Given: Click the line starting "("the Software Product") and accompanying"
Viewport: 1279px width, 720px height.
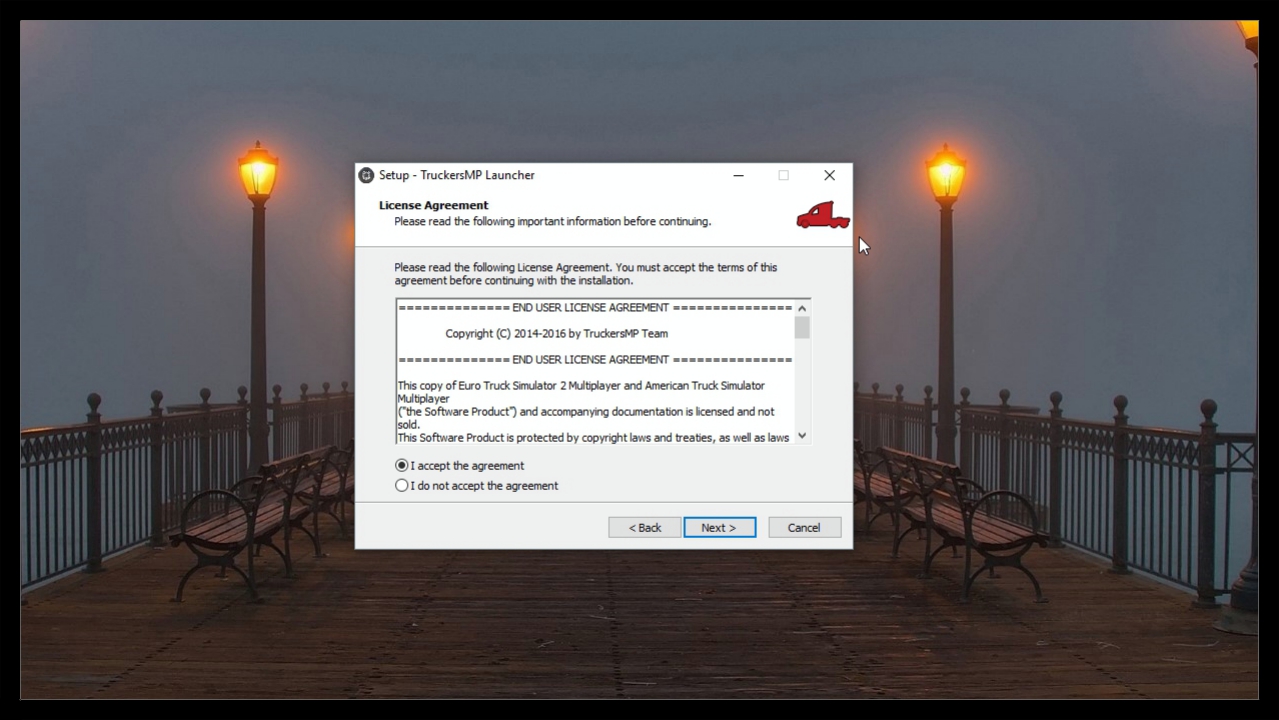Looking at the screenshot, I should [x=586, y=412].
